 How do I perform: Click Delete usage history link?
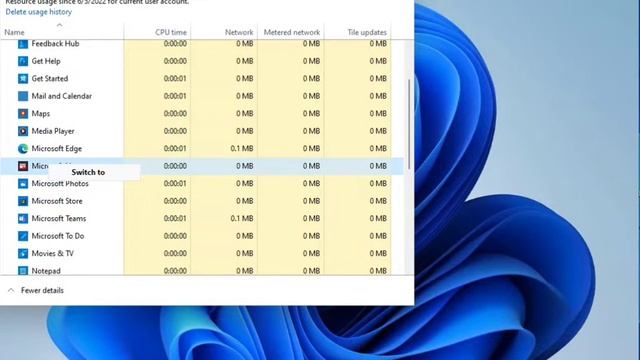tap(38, 12)
